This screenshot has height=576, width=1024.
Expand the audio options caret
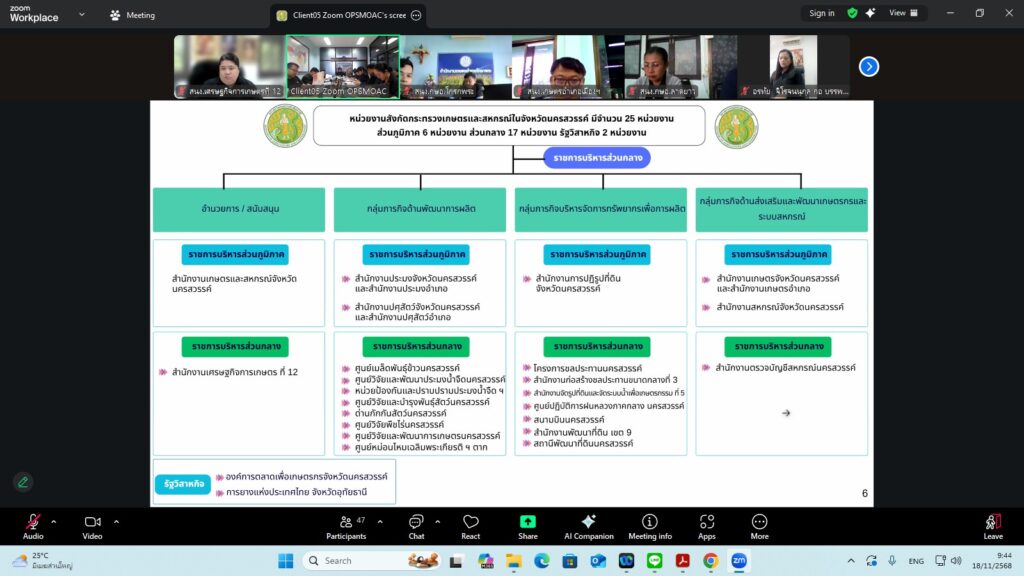click(54, 521)
